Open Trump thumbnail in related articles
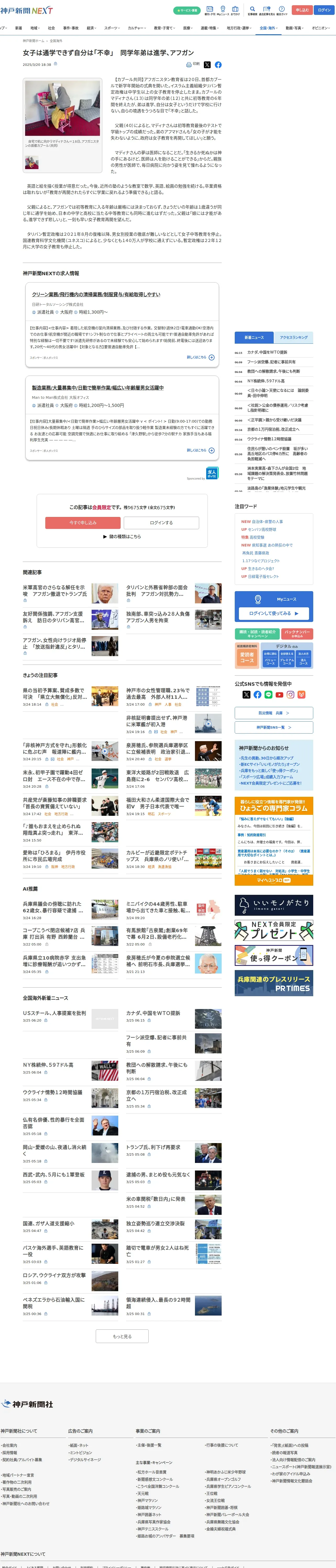 [x=105, y=593]
